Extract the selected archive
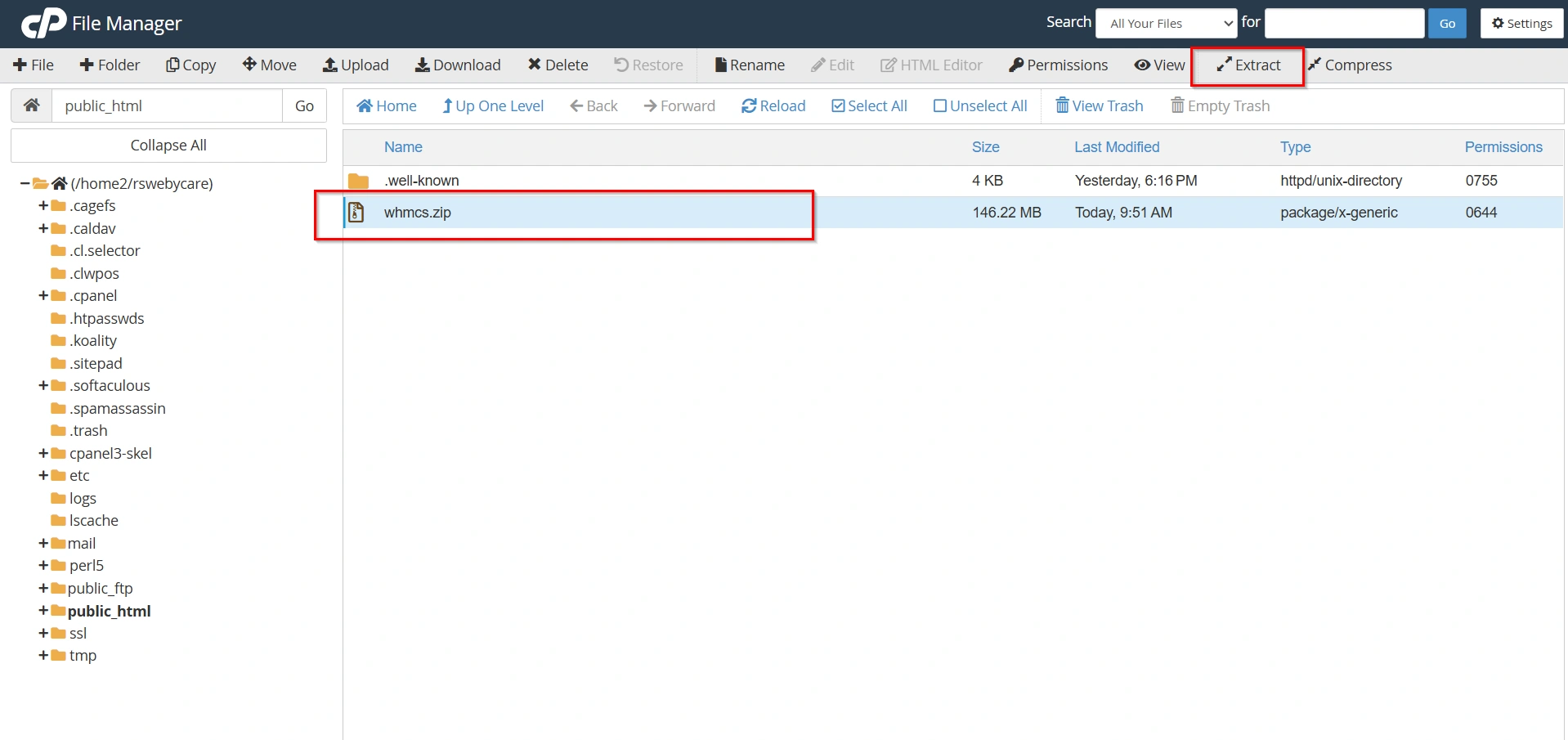The height and width of the screenshot is (740, 1568). pos(1248,65)
